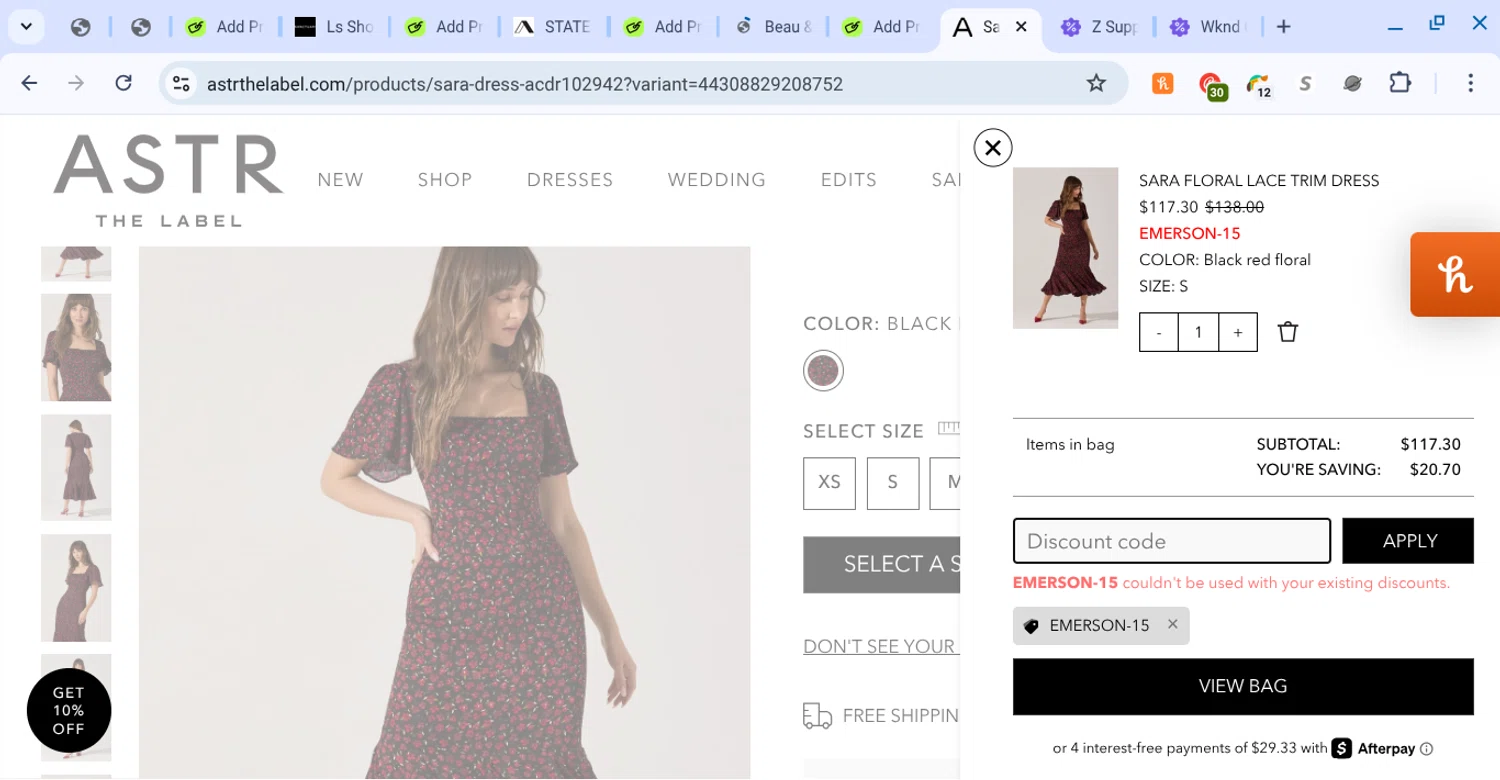Open the tab search dropdown arrow

coord(26,27)
